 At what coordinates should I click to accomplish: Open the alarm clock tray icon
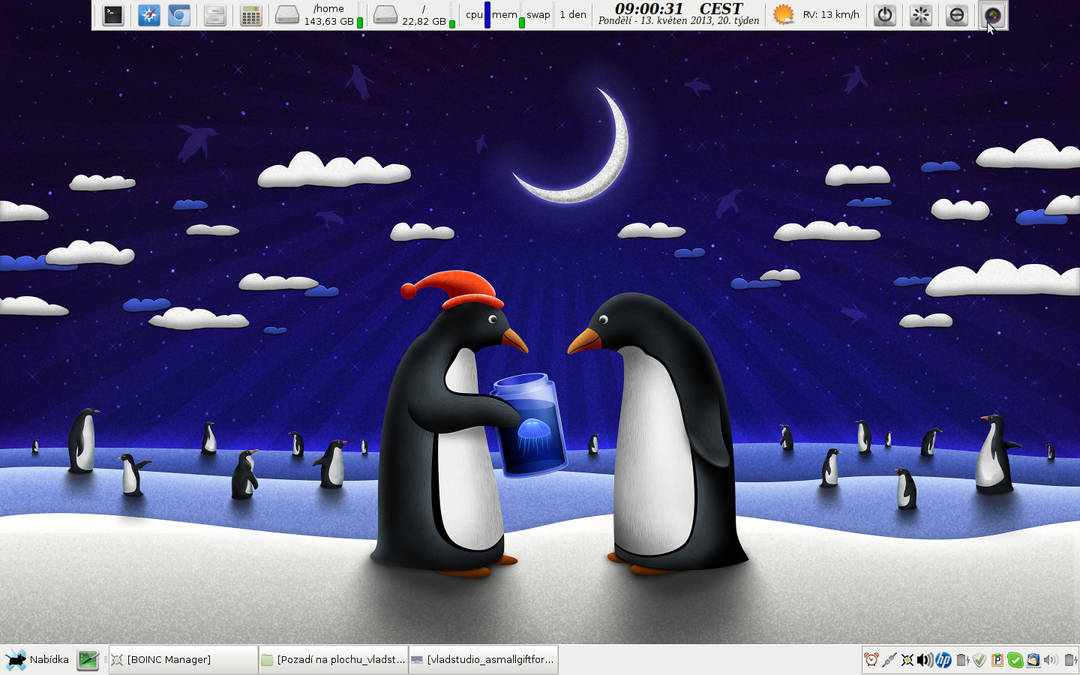[871, 660]
